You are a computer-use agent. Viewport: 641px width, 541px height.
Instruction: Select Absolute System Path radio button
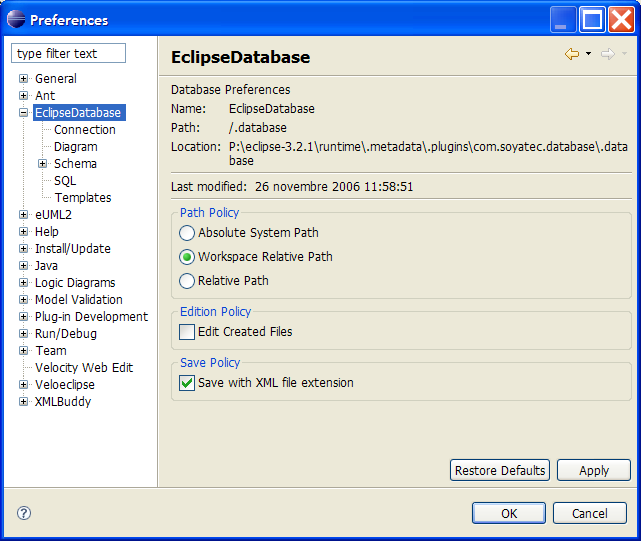tap(187, 233)
